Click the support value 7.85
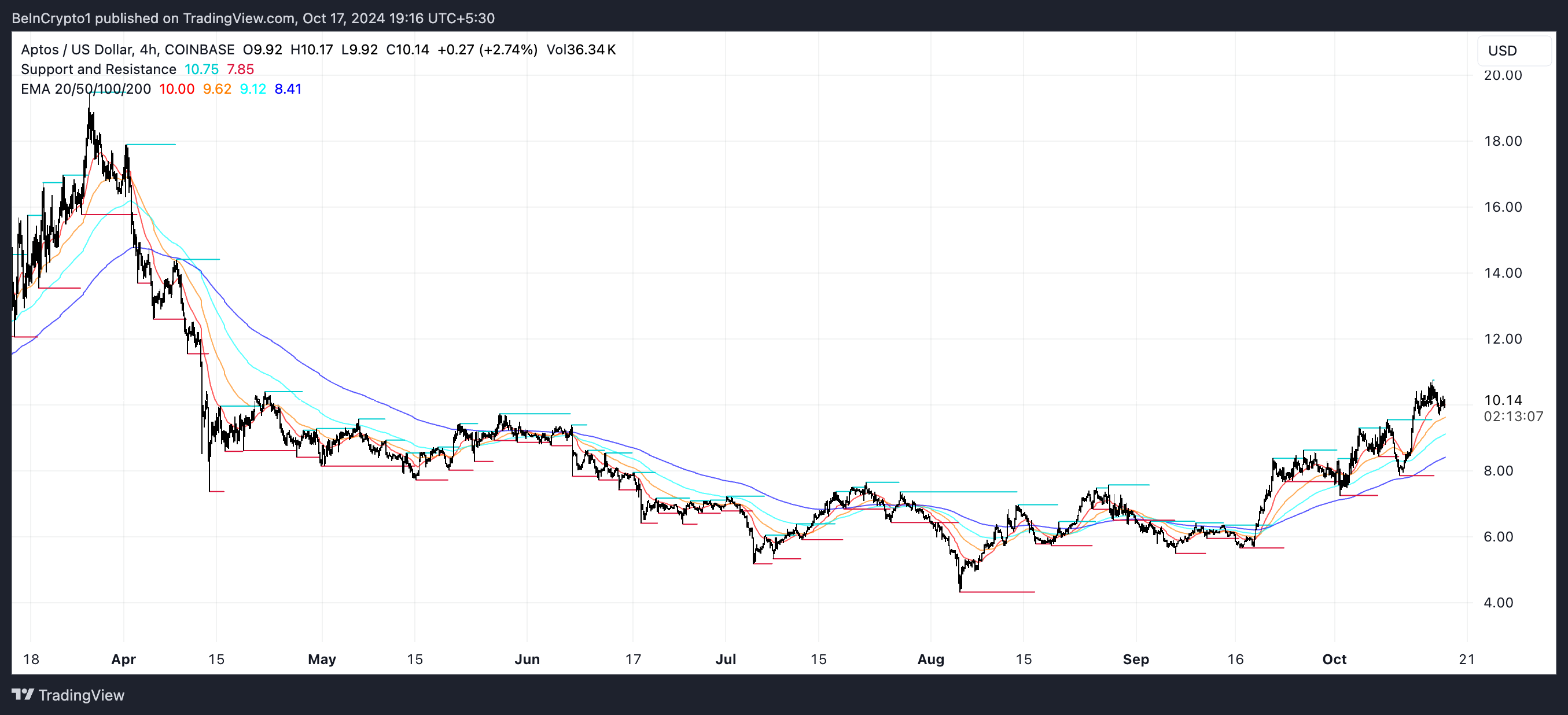 [x=241, y=69]
